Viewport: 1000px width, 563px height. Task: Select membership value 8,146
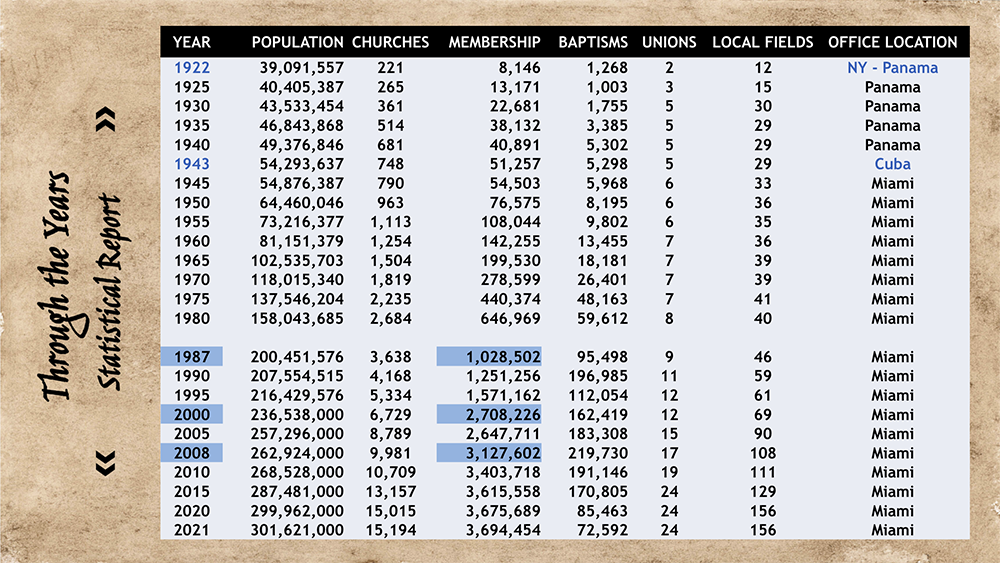520,68
